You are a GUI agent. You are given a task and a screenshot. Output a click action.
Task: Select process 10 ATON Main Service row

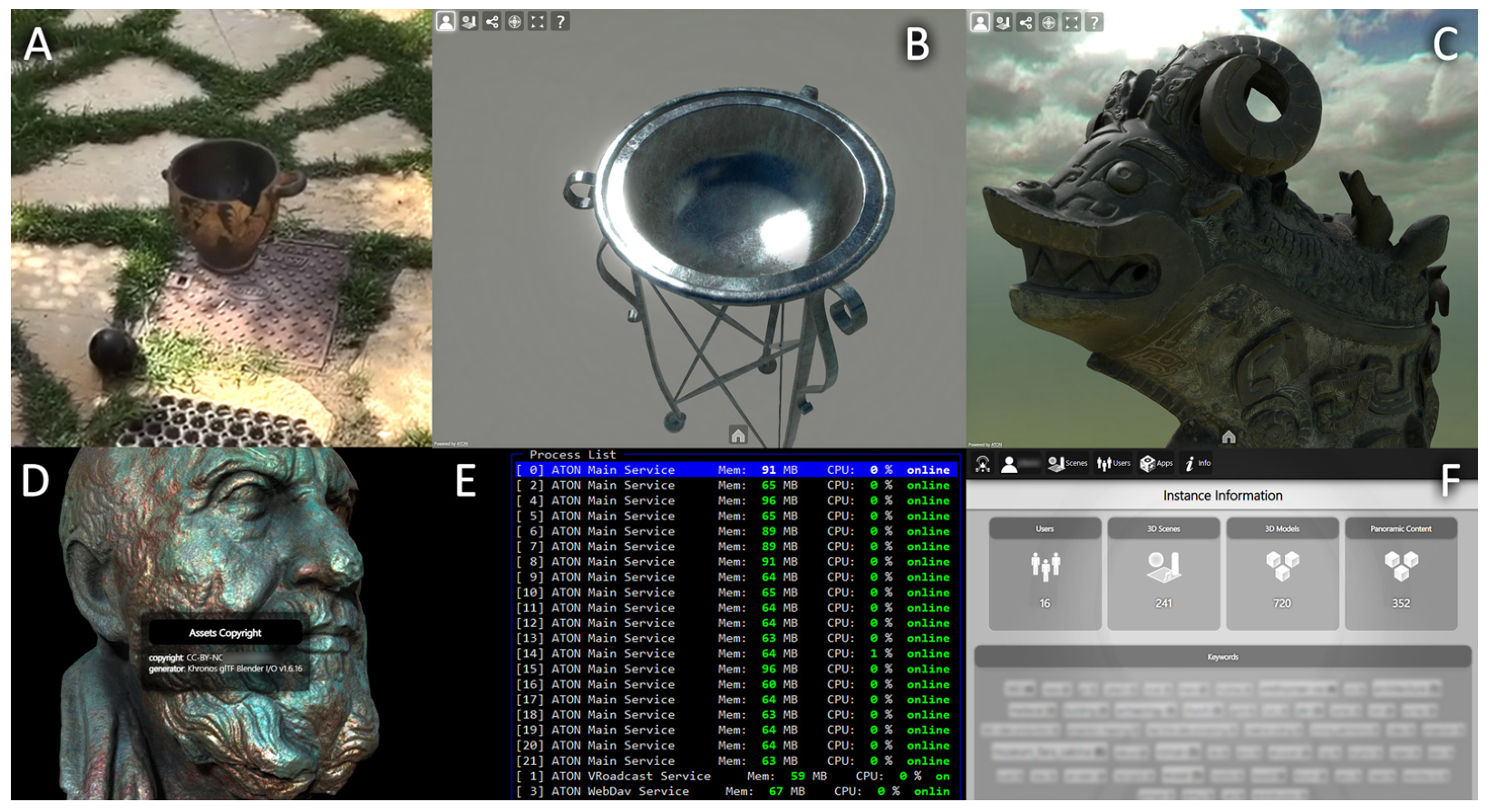[x=735, y=593]
